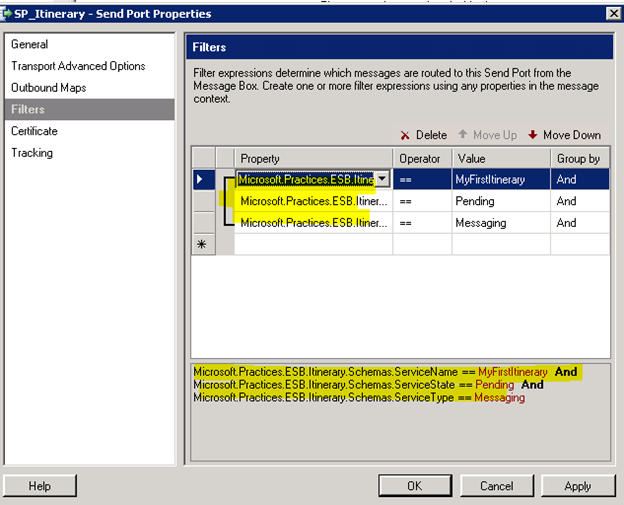Click the new row asterisk selector
Viewport: 624px width, 505px height.
click(x=203, y=244)
